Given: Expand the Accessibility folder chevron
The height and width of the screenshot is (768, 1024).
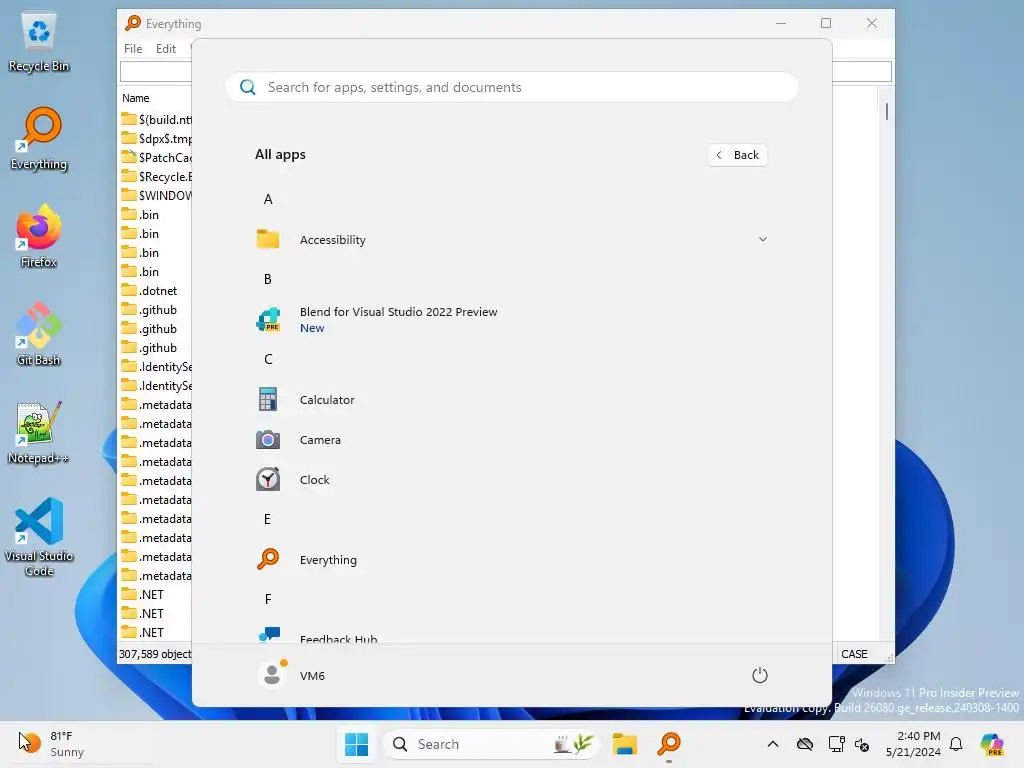Looking at the screenshot, I should click(x=762, y=240).
